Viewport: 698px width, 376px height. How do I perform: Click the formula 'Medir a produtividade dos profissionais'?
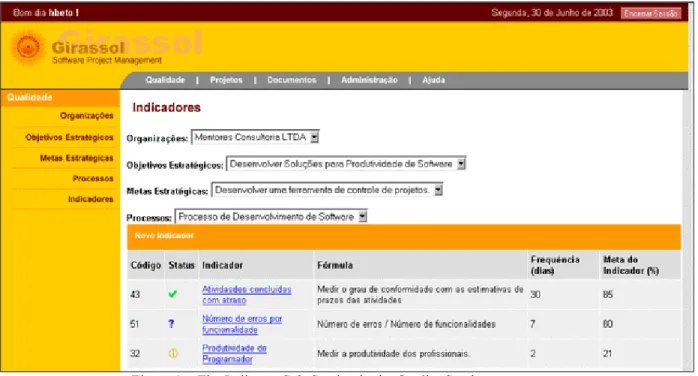[393, 354]
